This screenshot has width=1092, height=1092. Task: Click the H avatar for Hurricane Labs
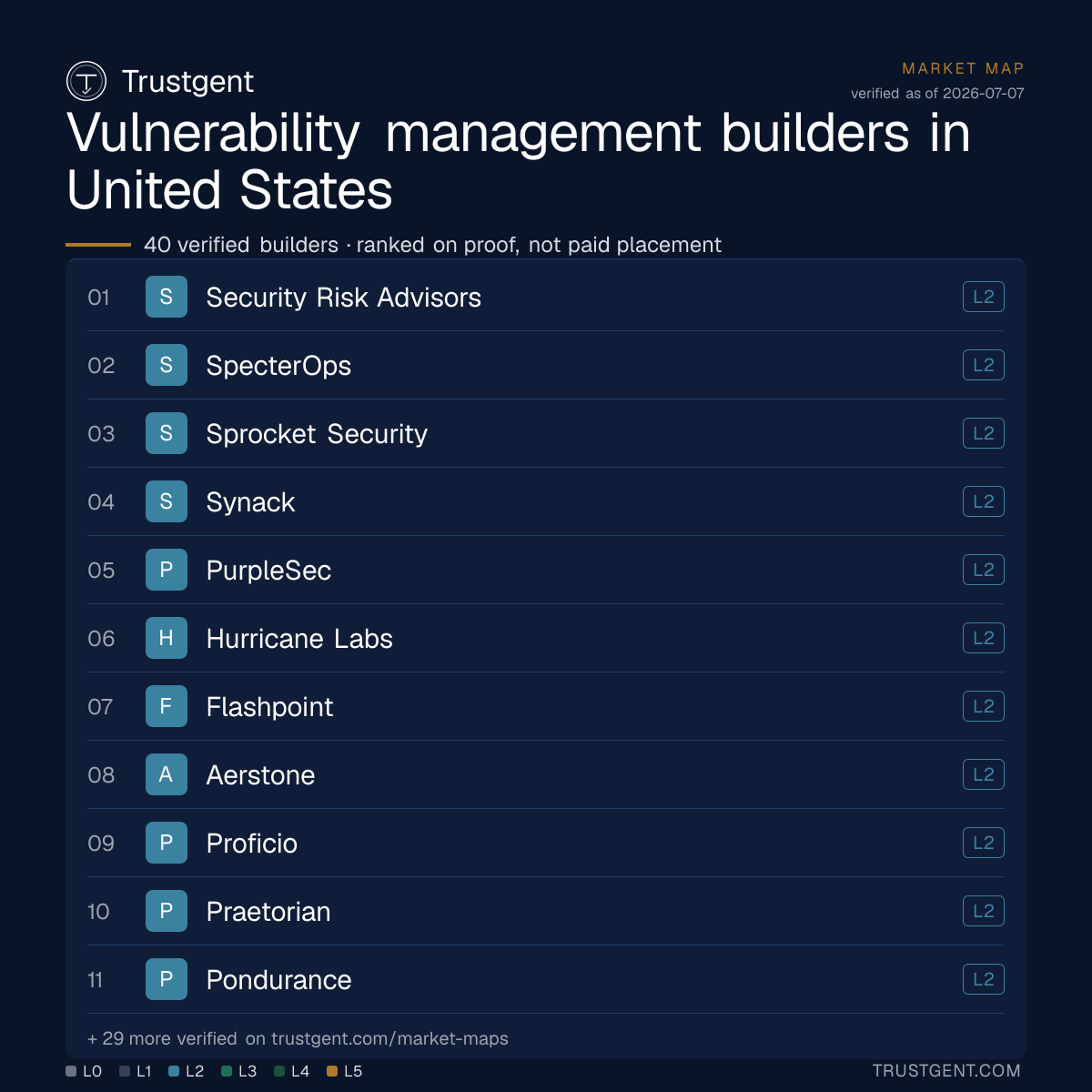pyautogui.click(x=167, y=638)
